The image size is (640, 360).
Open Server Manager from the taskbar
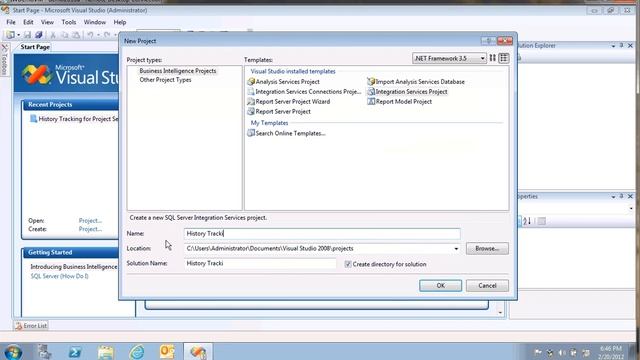coord(44,352)
